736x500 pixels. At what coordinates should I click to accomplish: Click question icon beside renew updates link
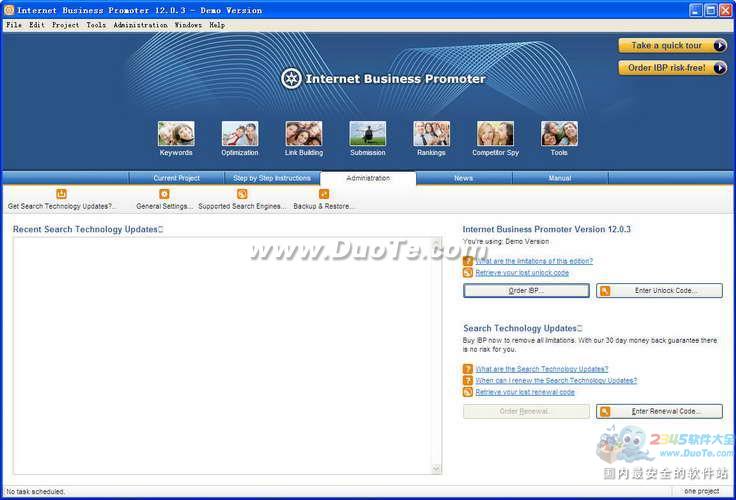click(x=468, y=380)
